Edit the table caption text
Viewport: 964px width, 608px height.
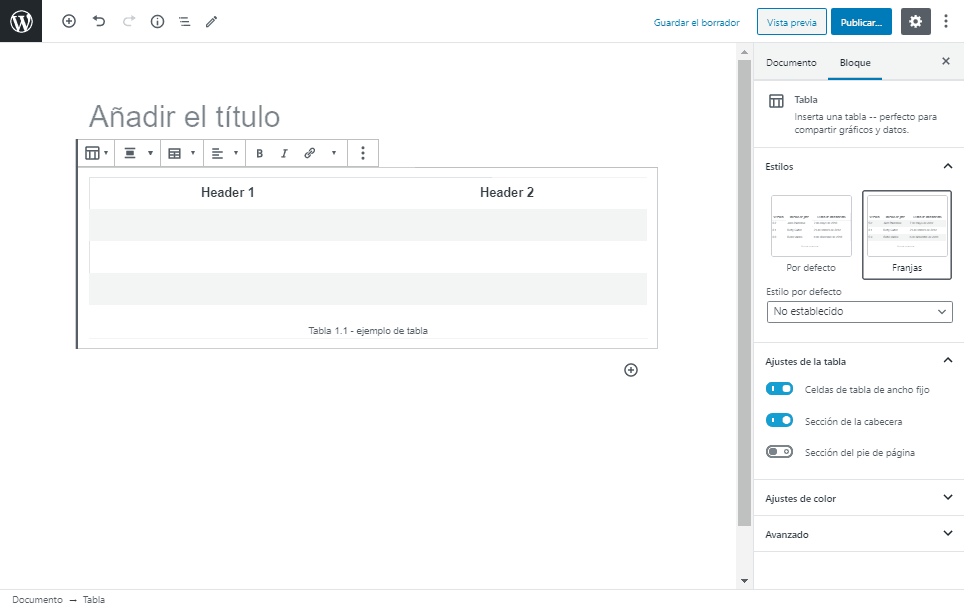pos(368,331)
